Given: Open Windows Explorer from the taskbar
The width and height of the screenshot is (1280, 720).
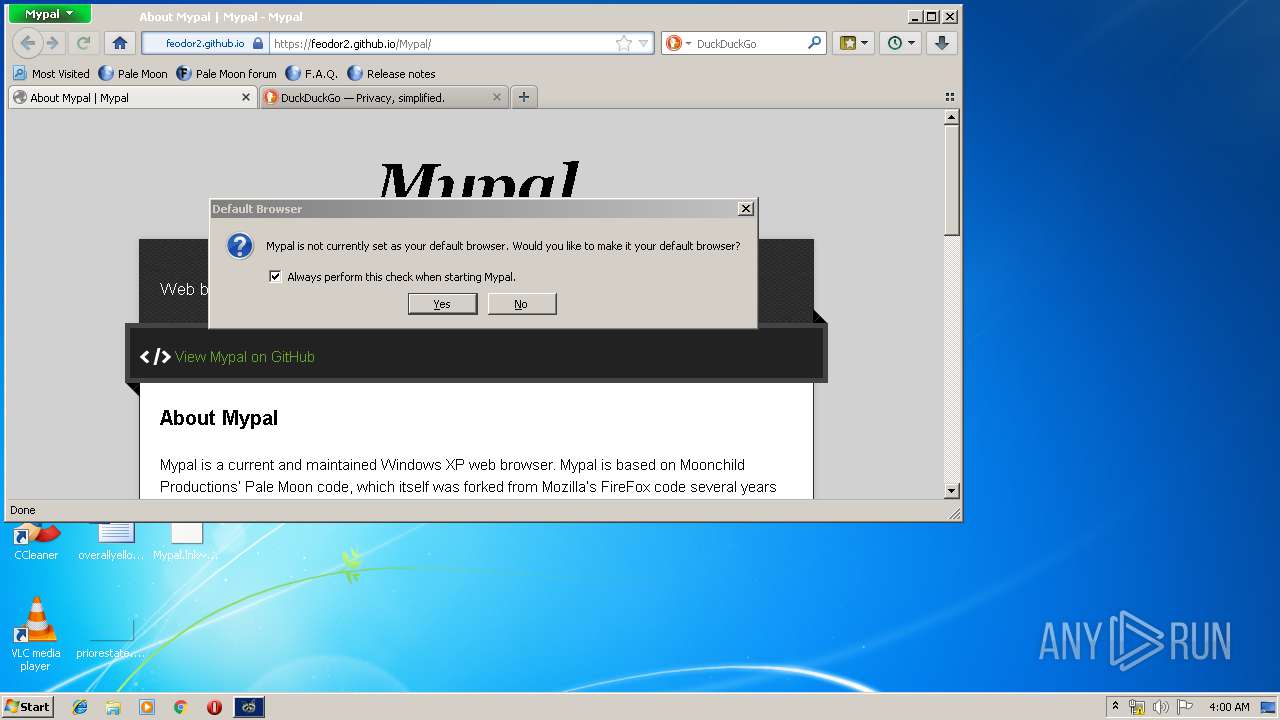Looking at the screenshot, I should 113,707.
